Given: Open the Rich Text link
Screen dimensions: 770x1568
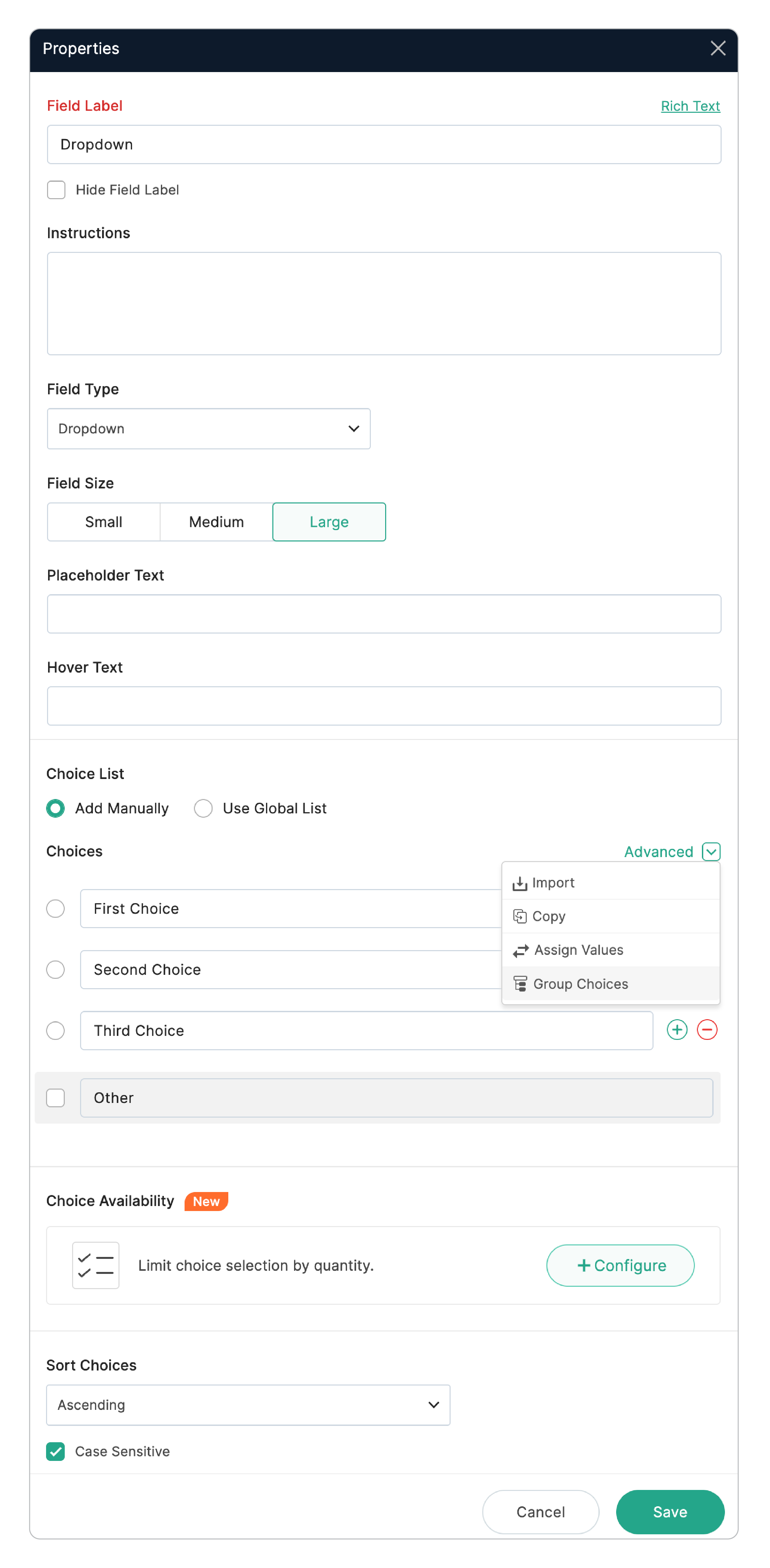Looking at the screenshot, I should click(690, 106).
